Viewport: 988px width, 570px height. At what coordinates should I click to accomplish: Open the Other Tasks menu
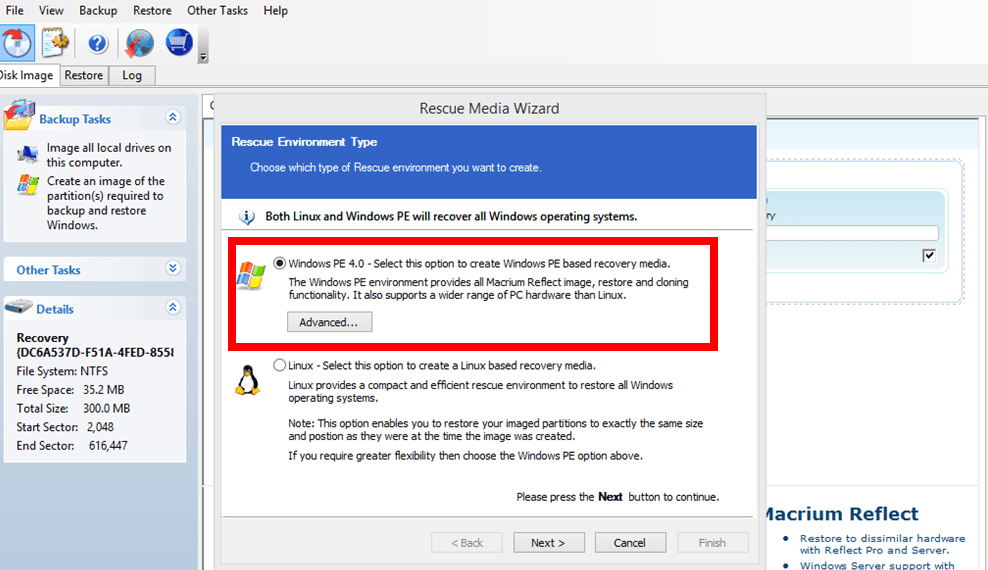[x=217, y=10]
